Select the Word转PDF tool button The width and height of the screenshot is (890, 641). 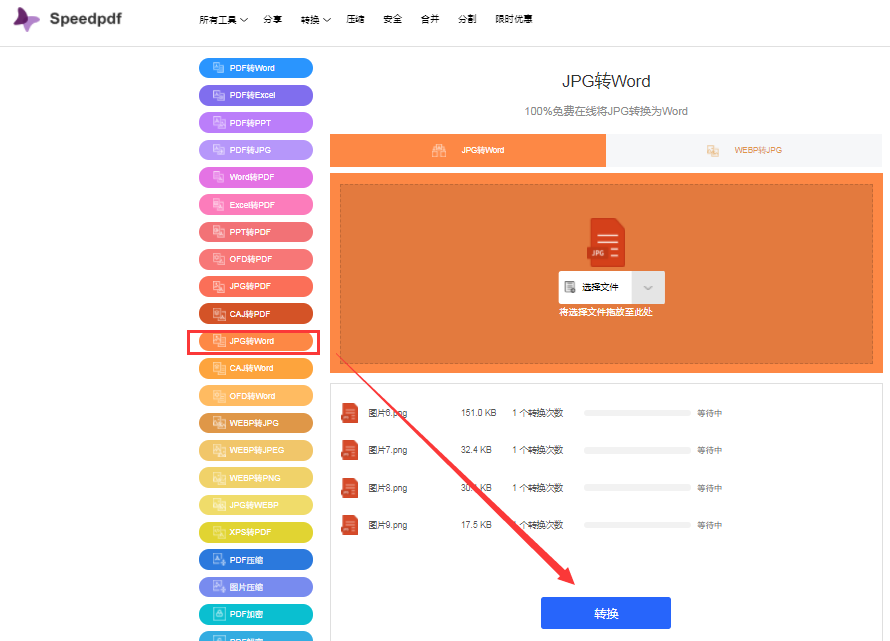coord(256,177)
